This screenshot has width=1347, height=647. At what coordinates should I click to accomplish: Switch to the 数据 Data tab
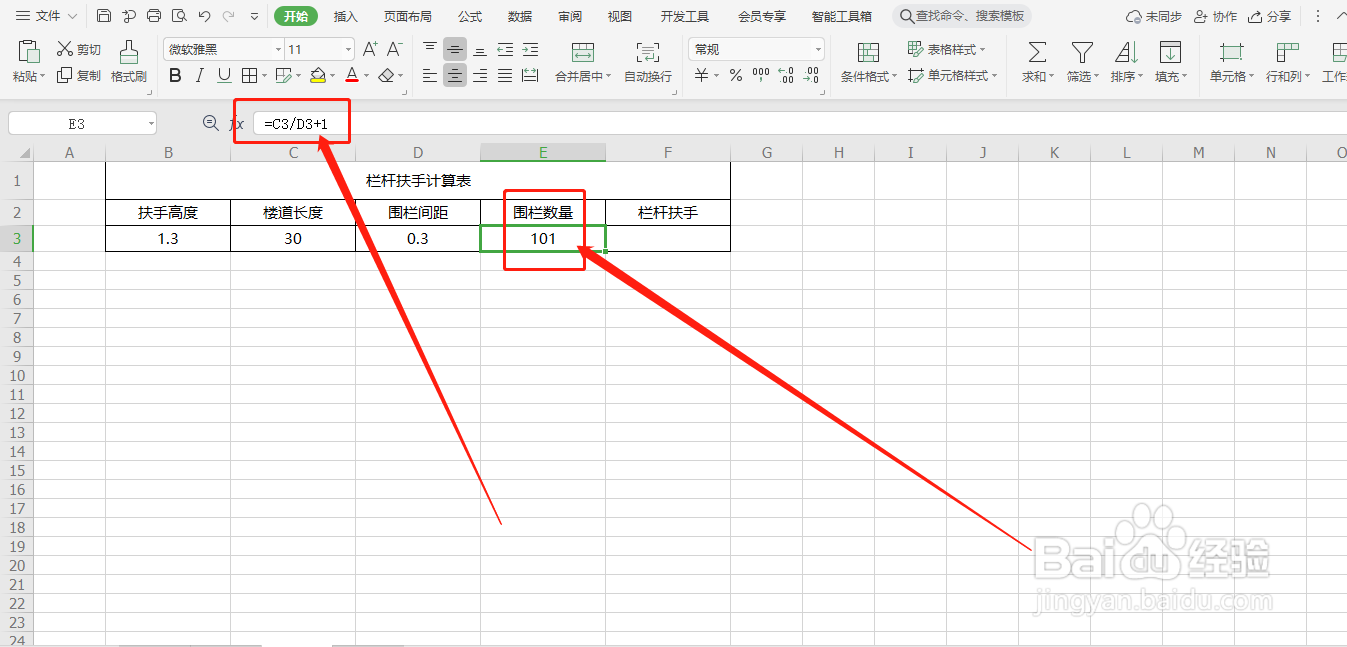tap(520, 16)
